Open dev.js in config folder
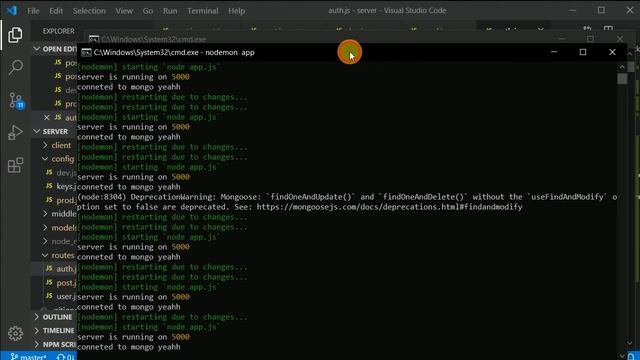 tap(60, 173)
